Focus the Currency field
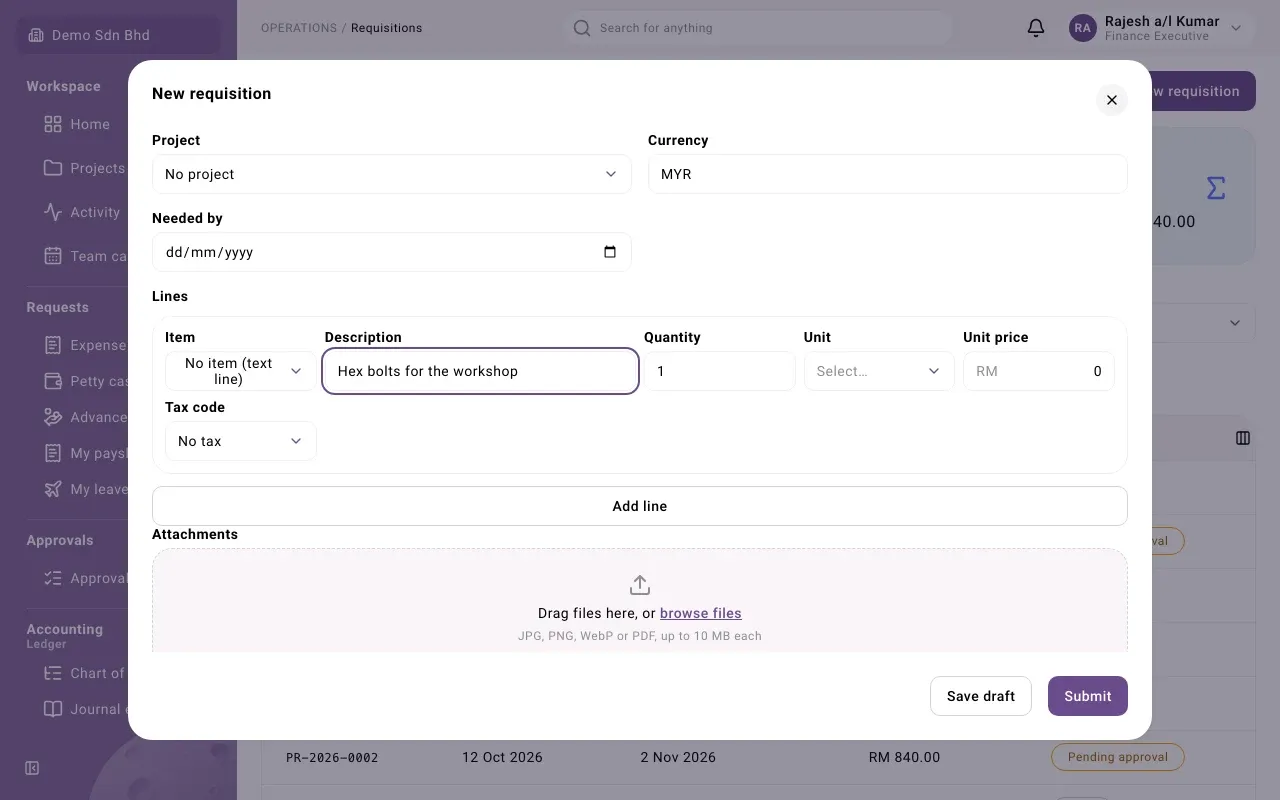The width and height of the screenshot is (1280, 800). pyautogui.click(x=888, y=174)
